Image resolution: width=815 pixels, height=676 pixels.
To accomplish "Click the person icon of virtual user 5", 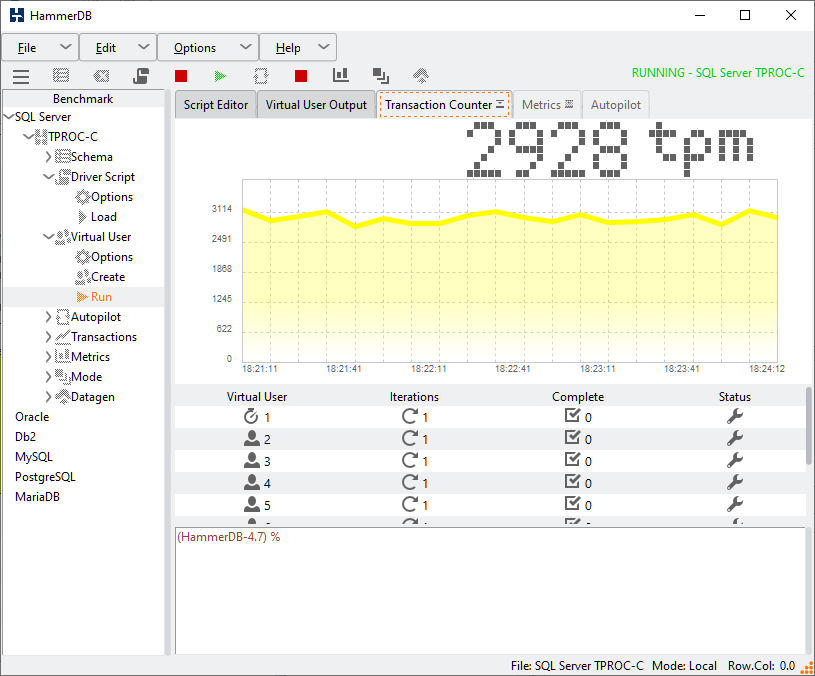I will click(252, 504).
